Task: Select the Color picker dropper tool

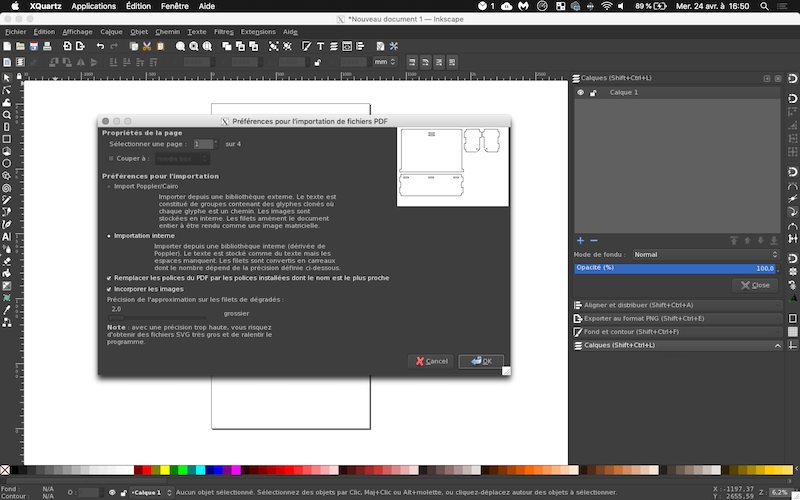Action: coord(7,310)
